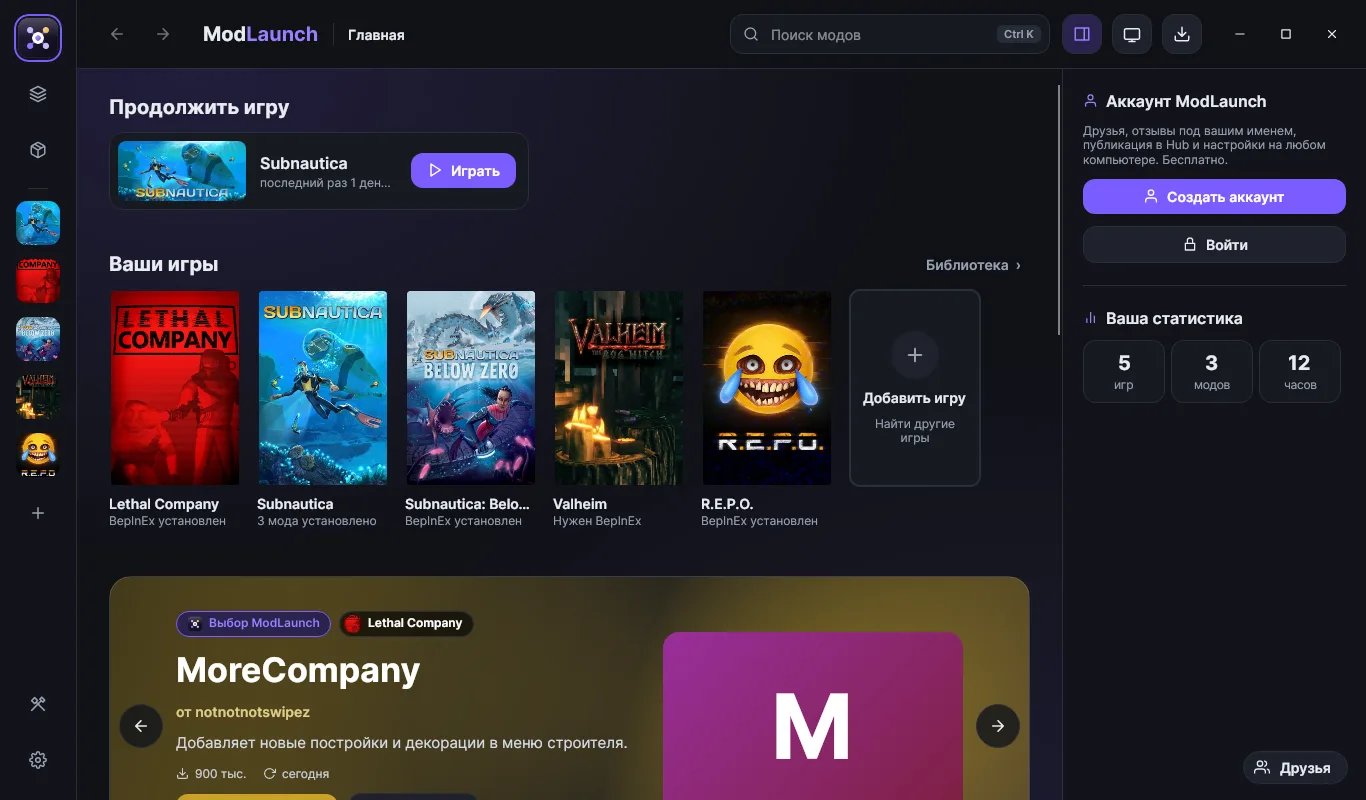Click the 'Создать аккаунт' button
The image size is (1366, 800).
point(1214,197)
